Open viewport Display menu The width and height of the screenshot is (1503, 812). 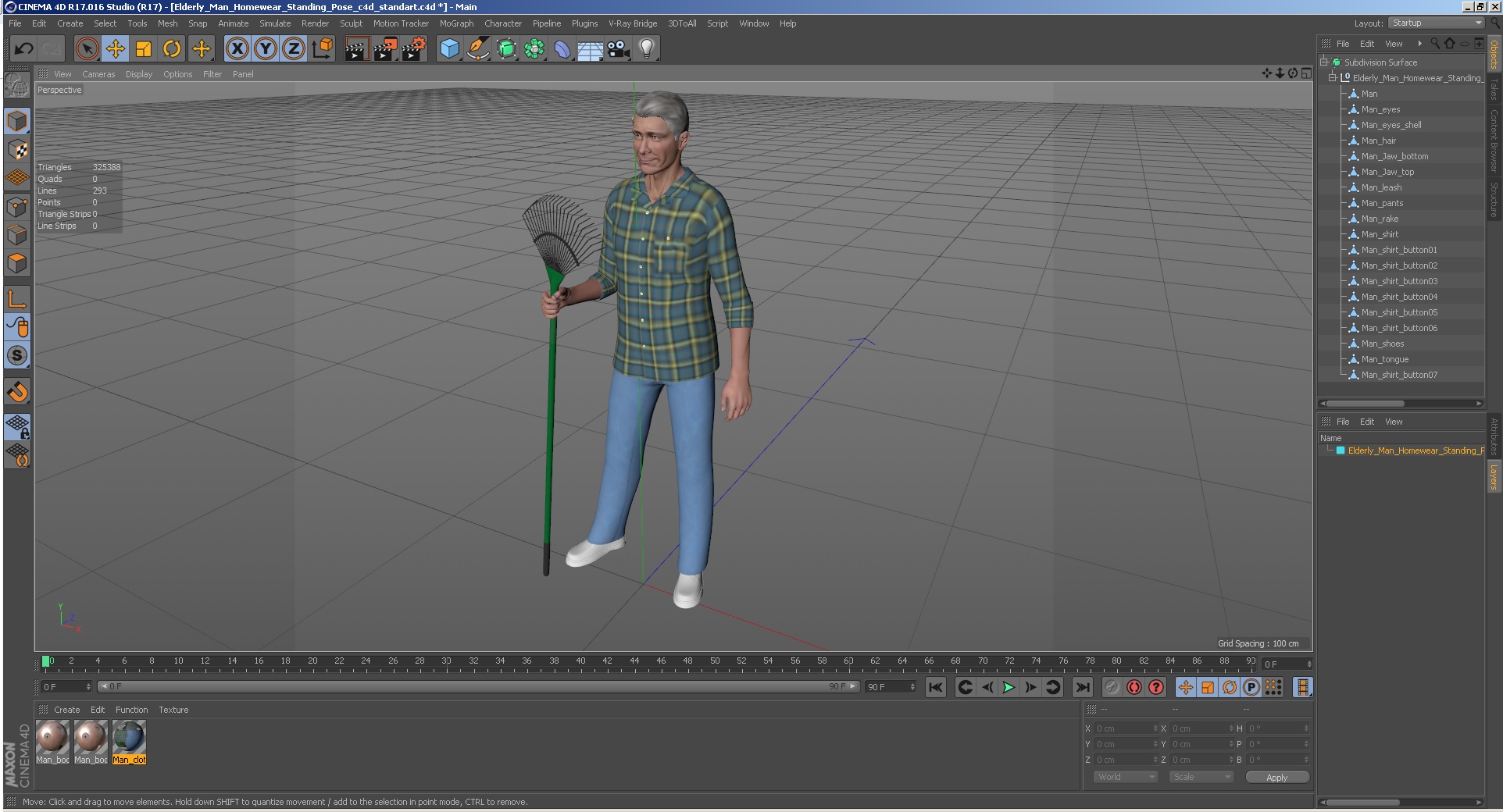[x=139, y=74]
